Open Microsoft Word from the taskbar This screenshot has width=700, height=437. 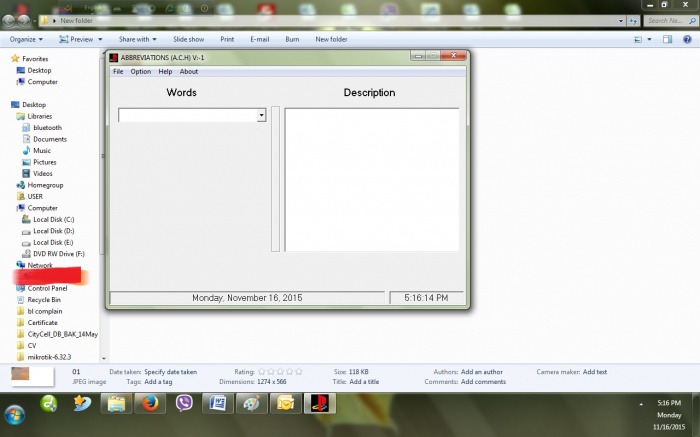pyautogui.click(x=217, y=404)
